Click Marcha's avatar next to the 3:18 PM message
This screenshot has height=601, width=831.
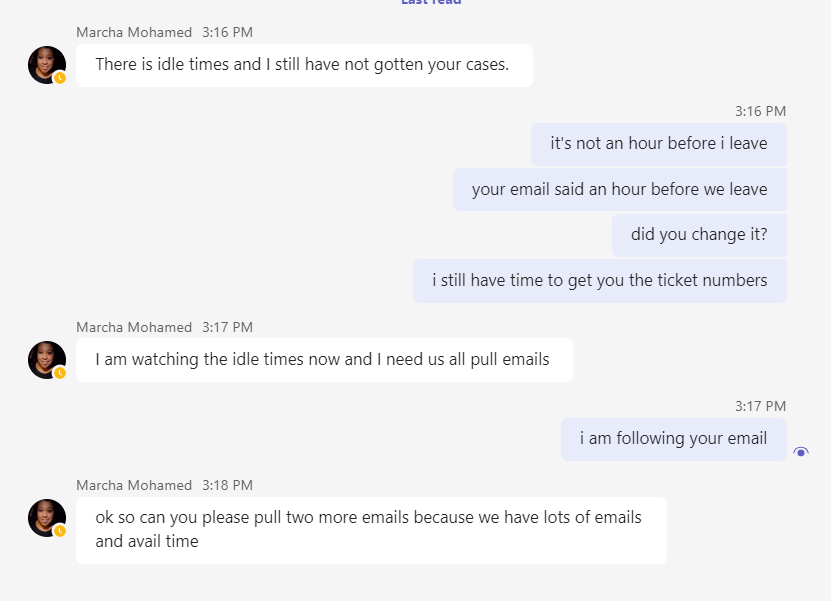46,518
